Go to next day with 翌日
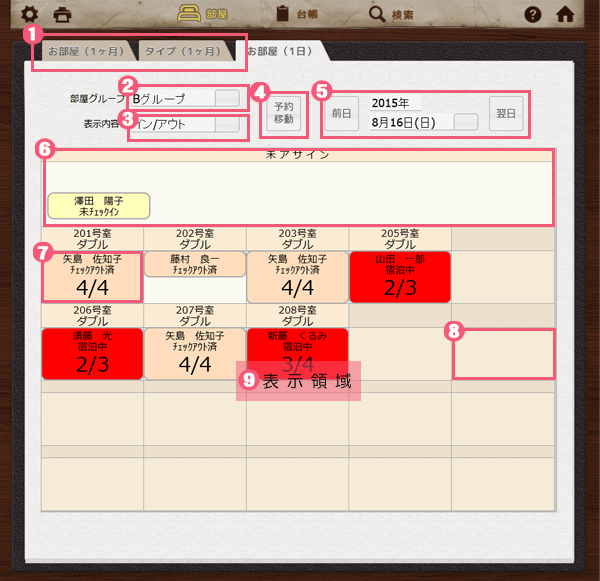Image resolution: width=600 pixels, height=581 pixels. tap(506, 113)
